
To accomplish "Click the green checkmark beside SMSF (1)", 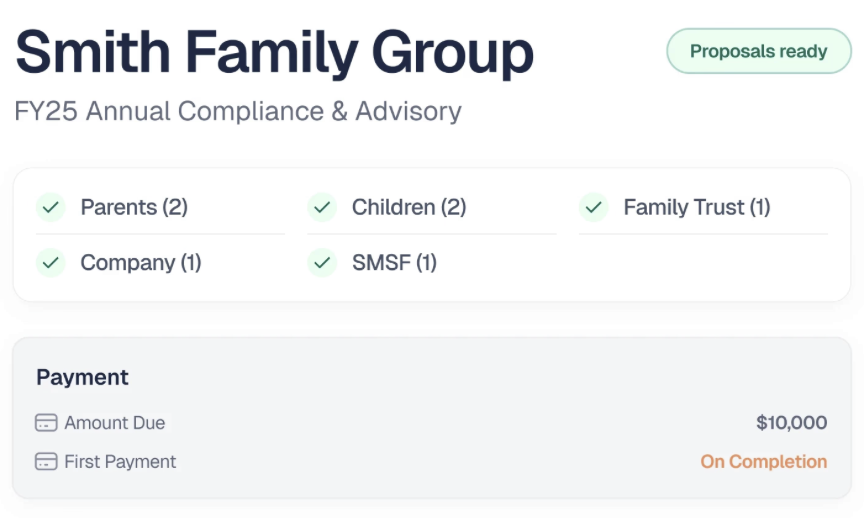I will (x=322, y=263).
